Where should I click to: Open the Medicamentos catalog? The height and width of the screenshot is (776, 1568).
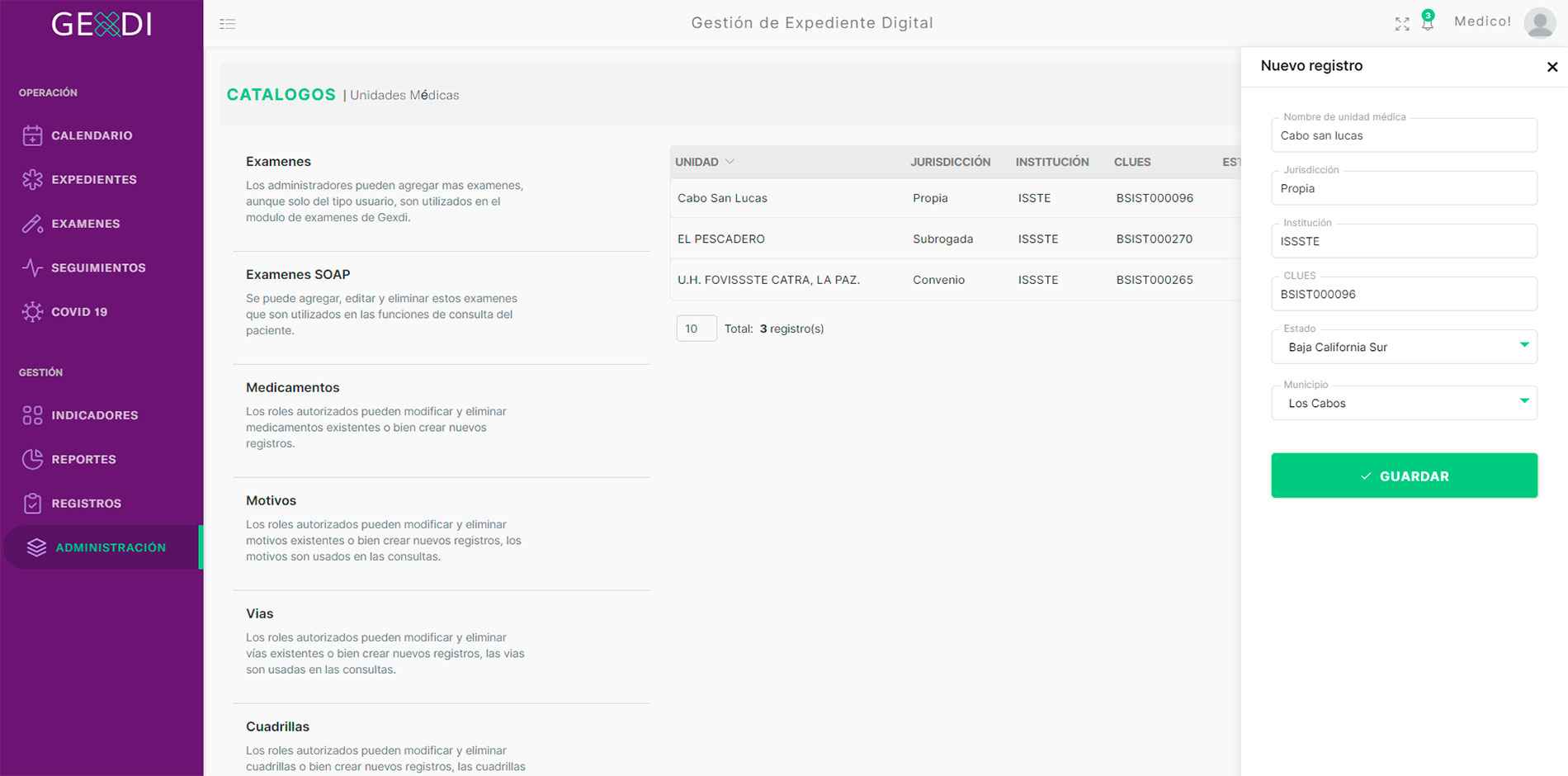click(x=292, y=387)
